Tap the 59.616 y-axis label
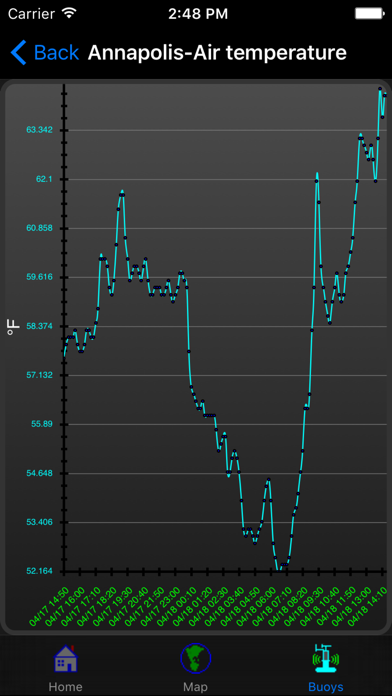Viewport: 392px width, 696px height. [x=40, y=277]
